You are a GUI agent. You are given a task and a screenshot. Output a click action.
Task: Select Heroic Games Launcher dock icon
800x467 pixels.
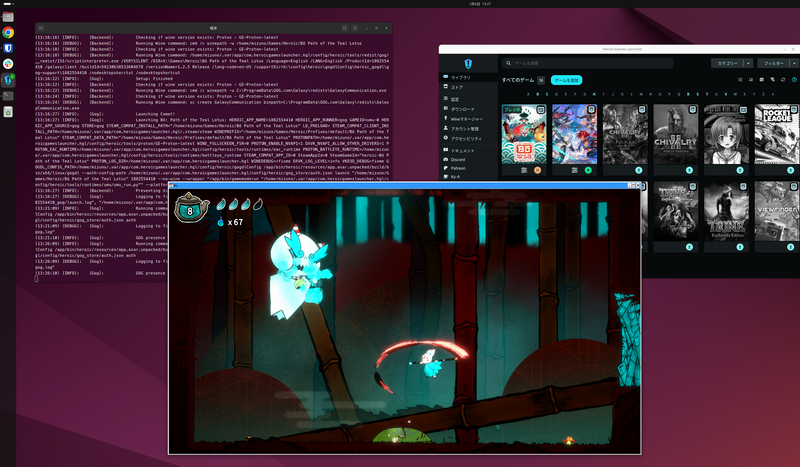[x=8, y=80]
